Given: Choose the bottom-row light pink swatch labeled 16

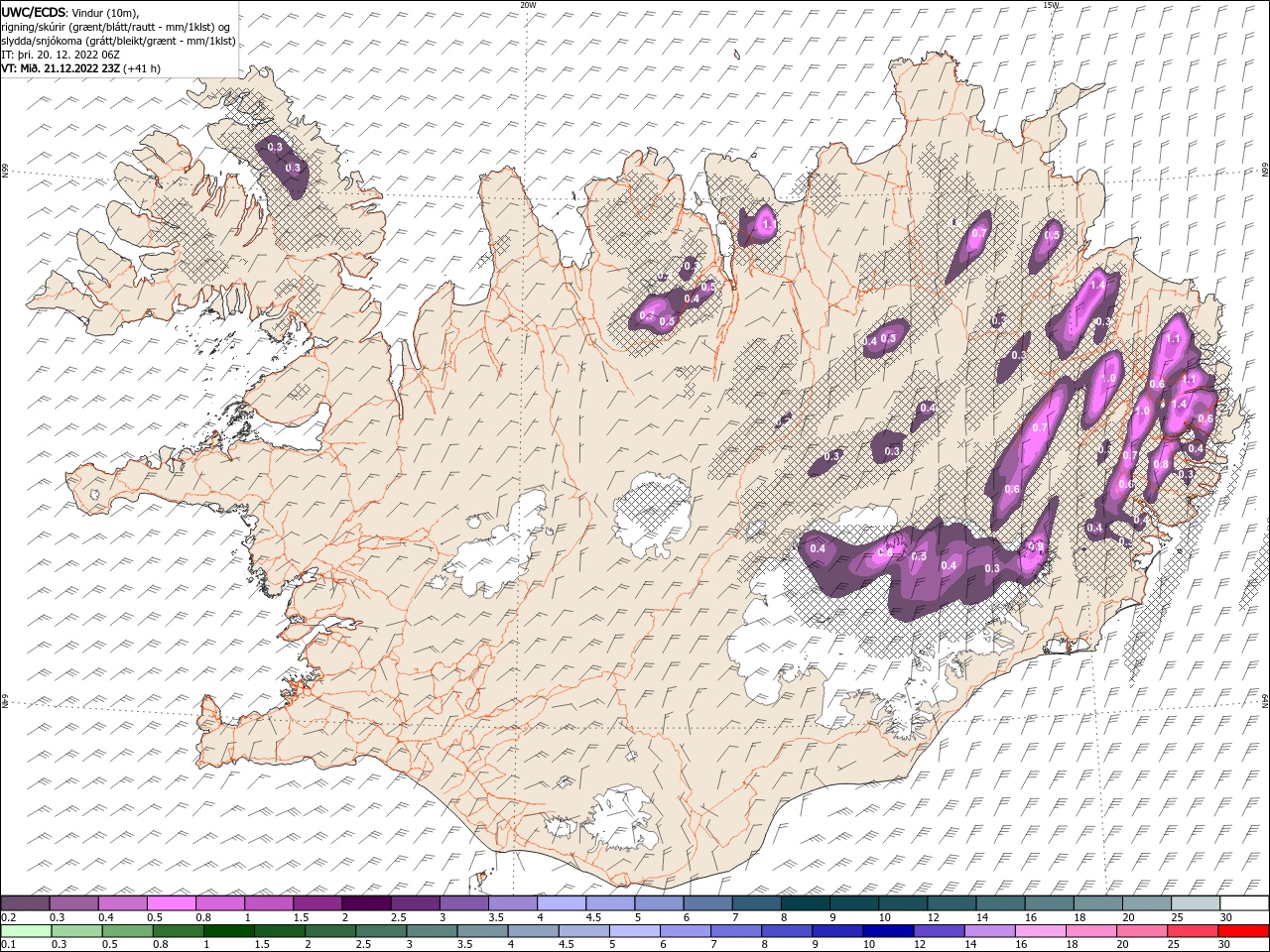Looking at the screenshot, I should 1040,931.
